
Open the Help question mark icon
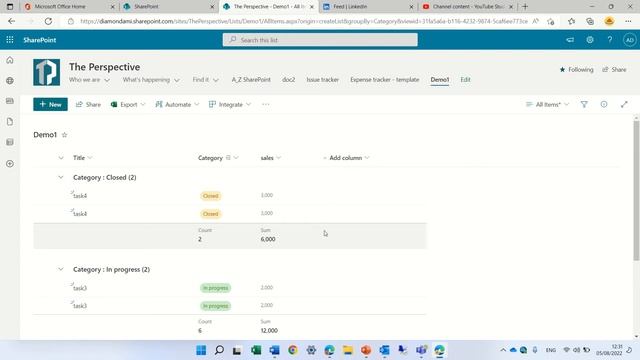tap(609, 40)
